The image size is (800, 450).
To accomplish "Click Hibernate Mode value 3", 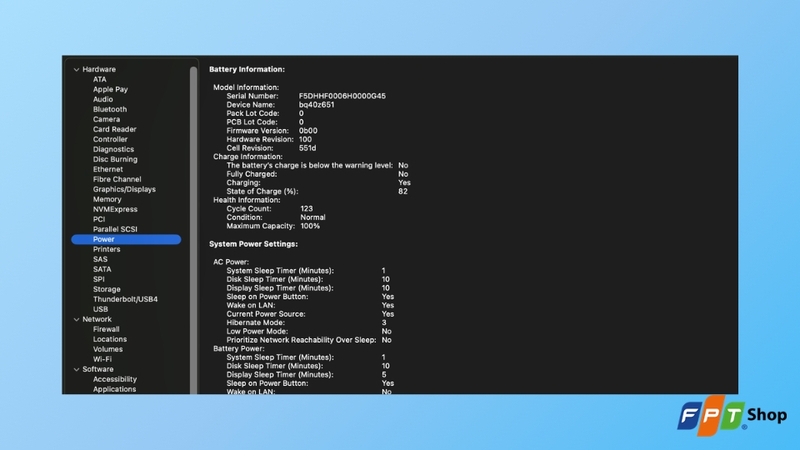I will pos(384,322).
